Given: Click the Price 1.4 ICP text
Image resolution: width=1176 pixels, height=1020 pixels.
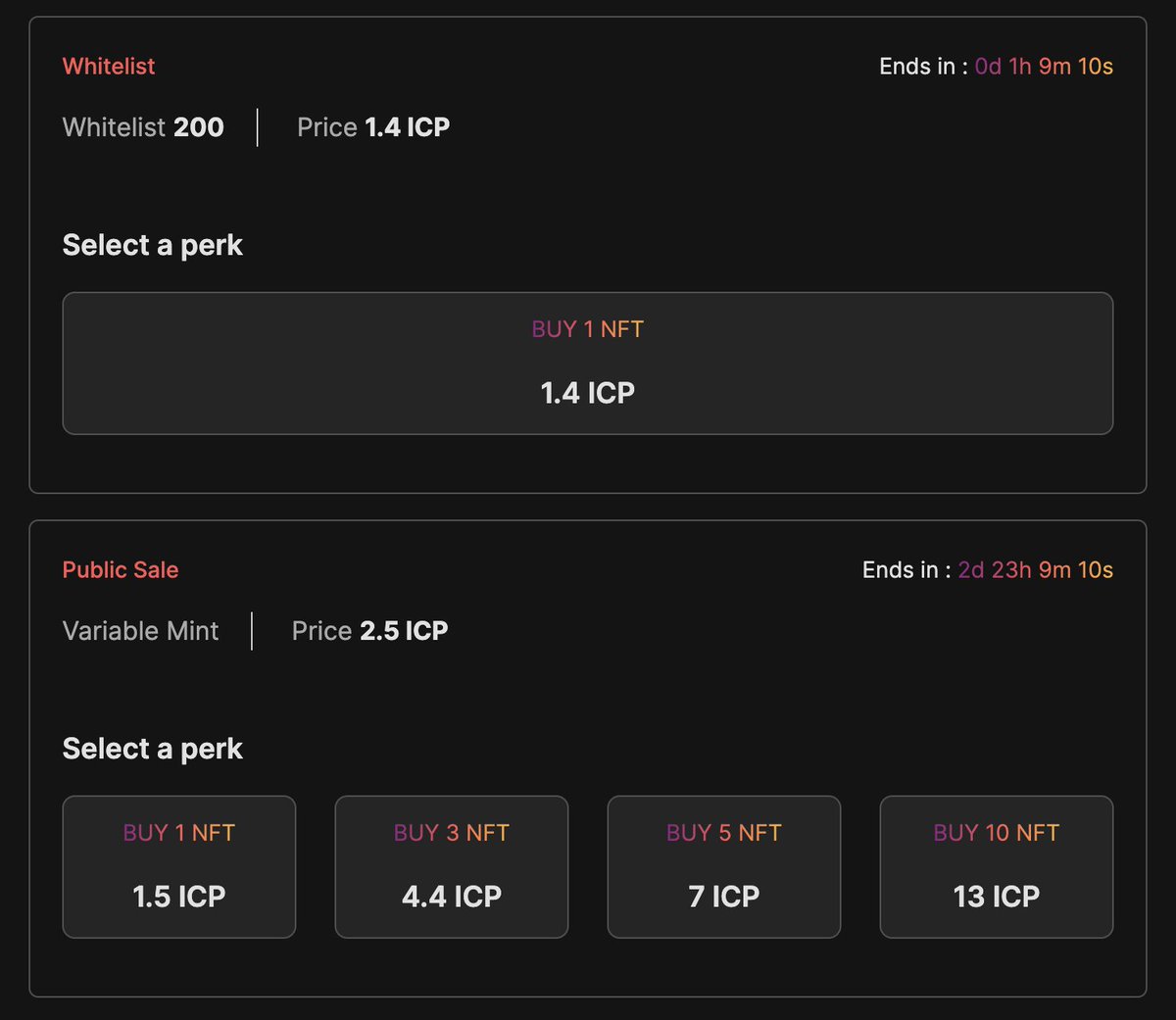Looking at the screenshot, I should [x=373, y=127].
